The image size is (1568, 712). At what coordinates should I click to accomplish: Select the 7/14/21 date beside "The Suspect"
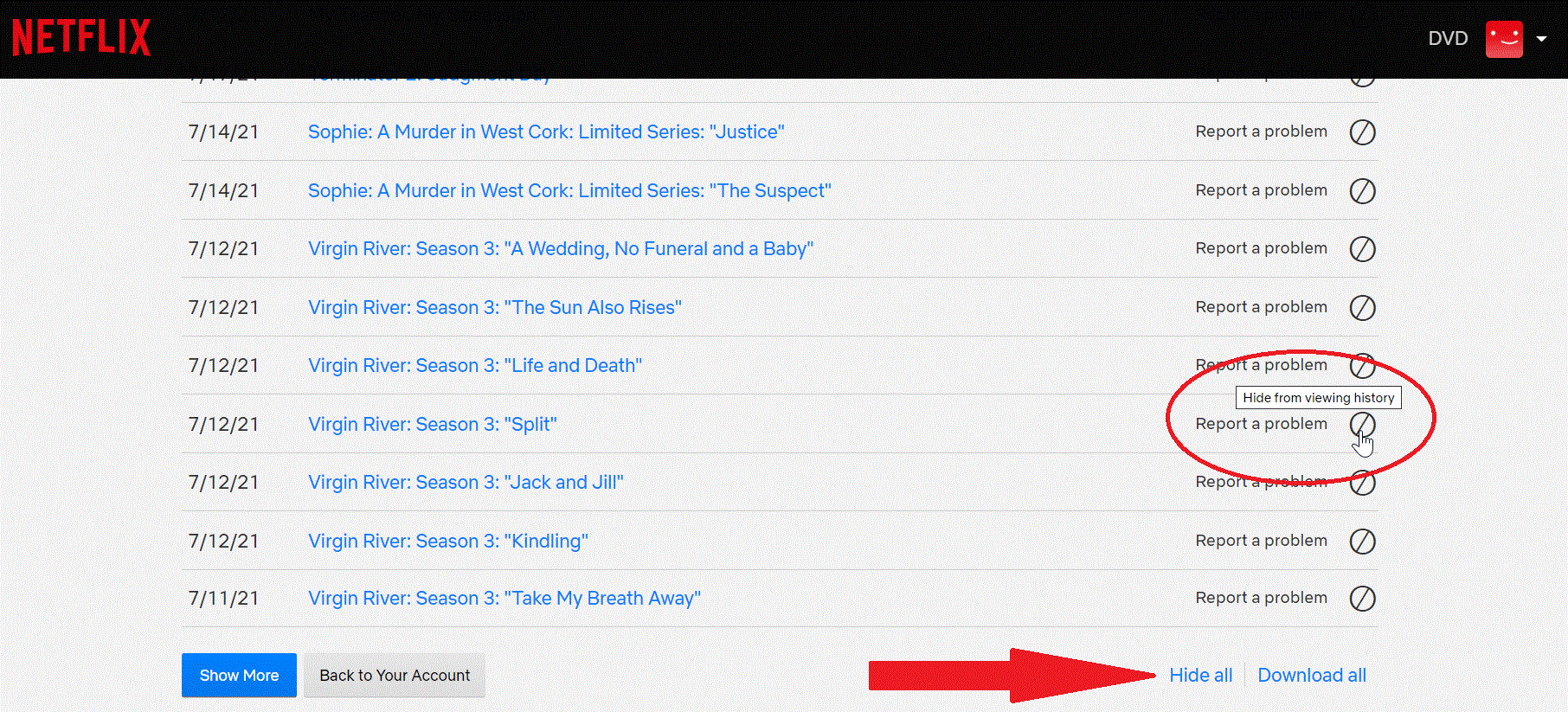(x=223, y=191)
